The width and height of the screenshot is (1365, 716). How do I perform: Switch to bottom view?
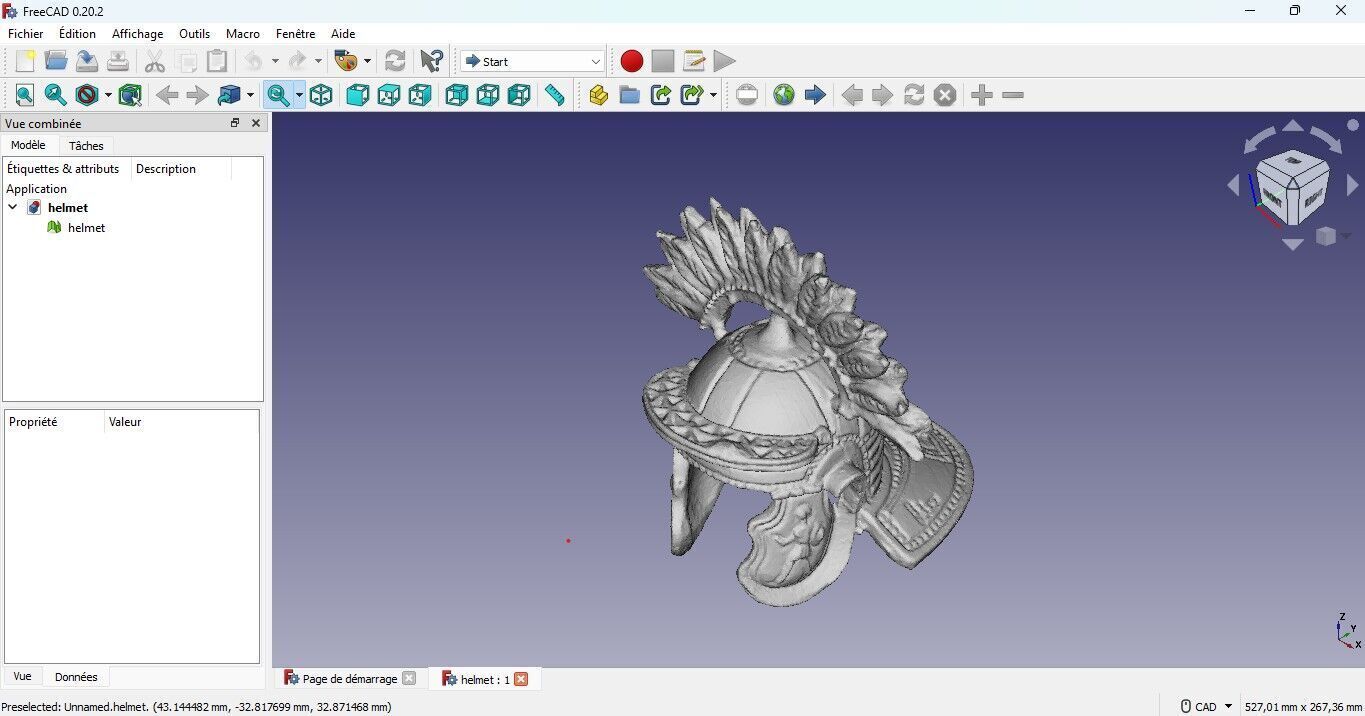488,95
